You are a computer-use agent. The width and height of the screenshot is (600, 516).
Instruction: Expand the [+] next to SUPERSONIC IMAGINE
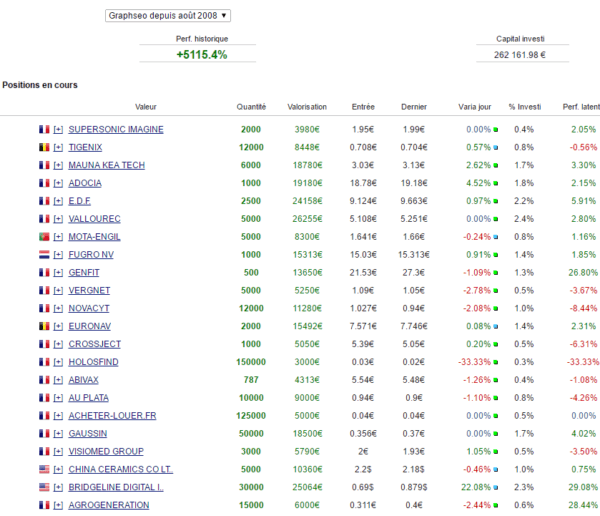click(58, 129)
